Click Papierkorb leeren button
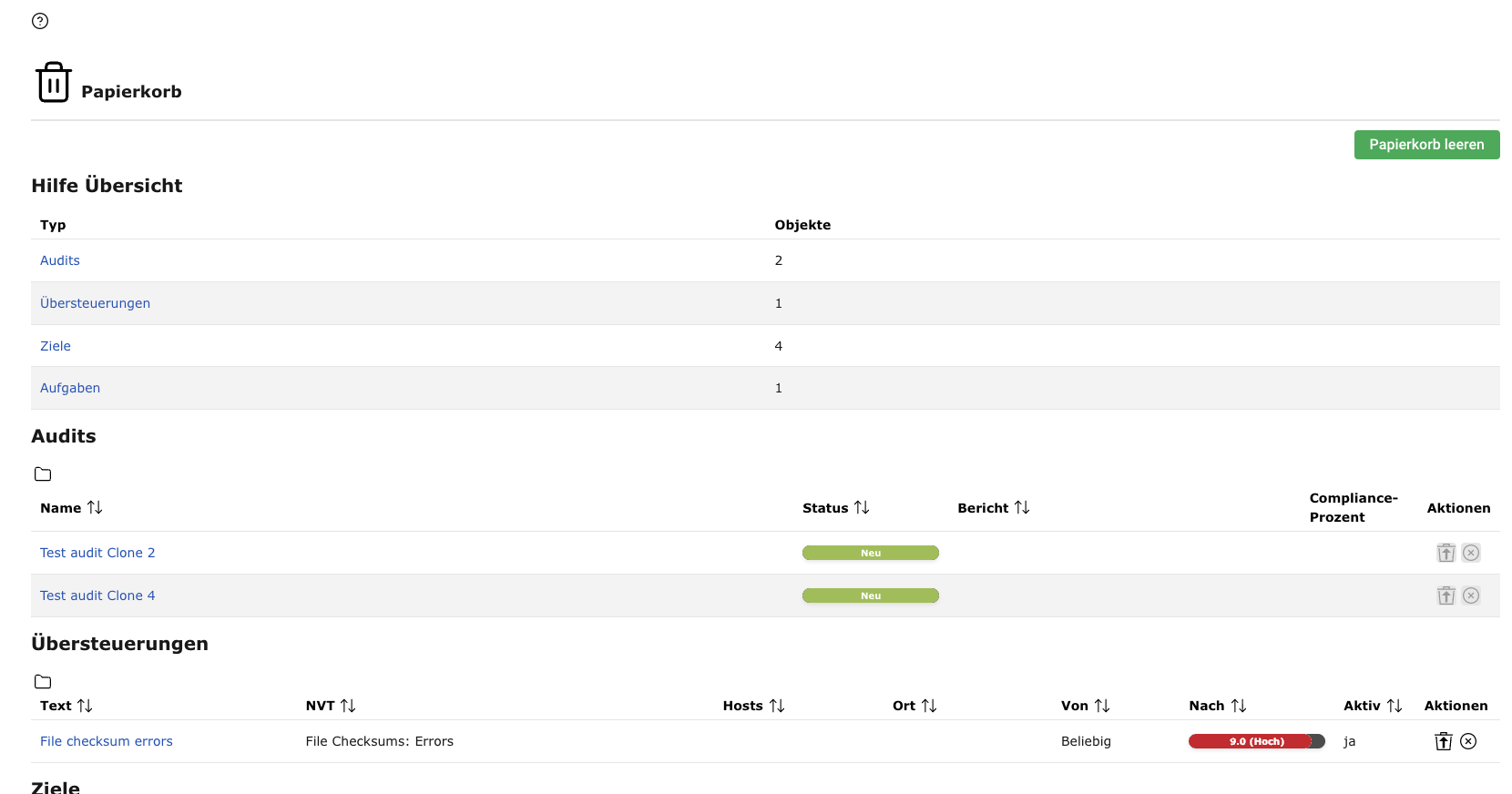 click(1426, 145)
